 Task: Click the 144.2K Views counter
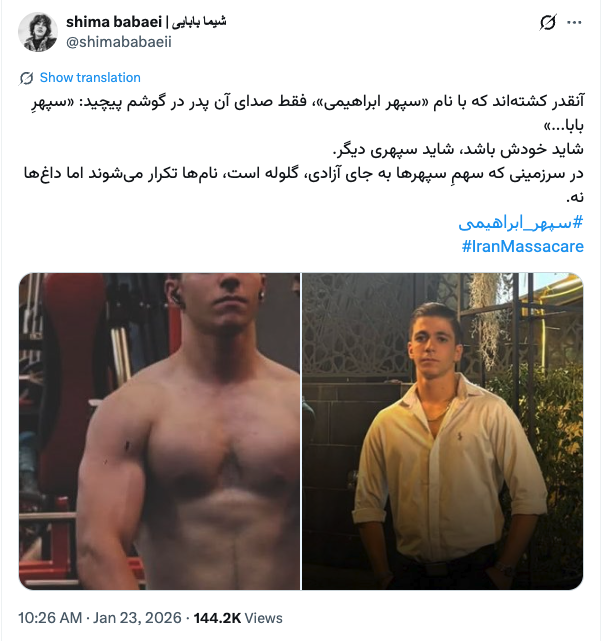point(238,618)
